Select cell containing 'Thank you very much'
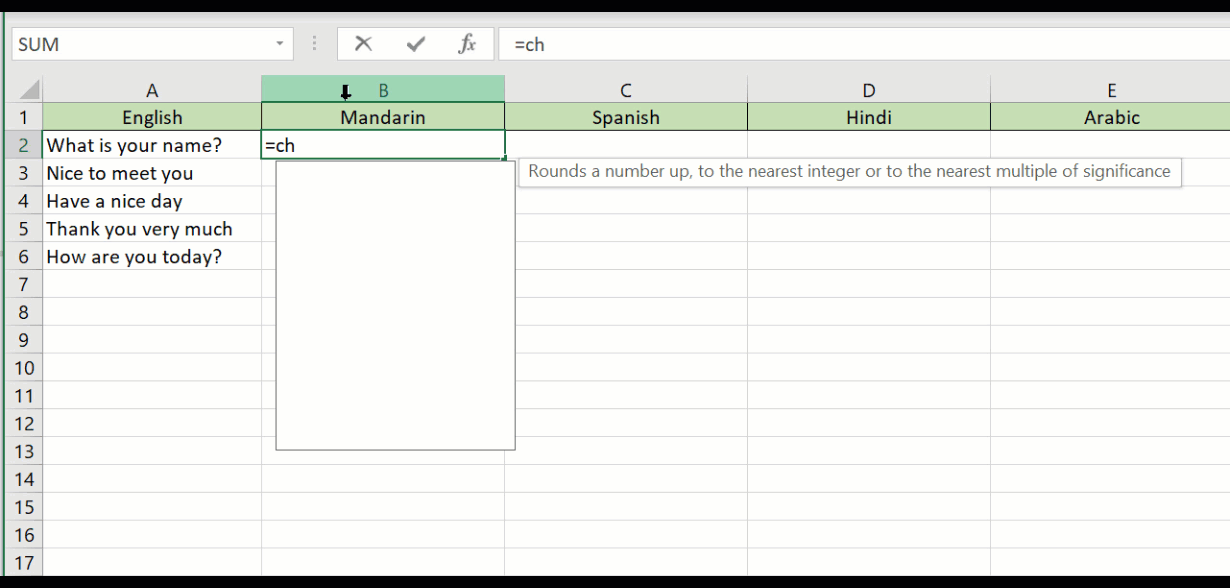This screenshot has width=1230, height=588. pos(152,229)
